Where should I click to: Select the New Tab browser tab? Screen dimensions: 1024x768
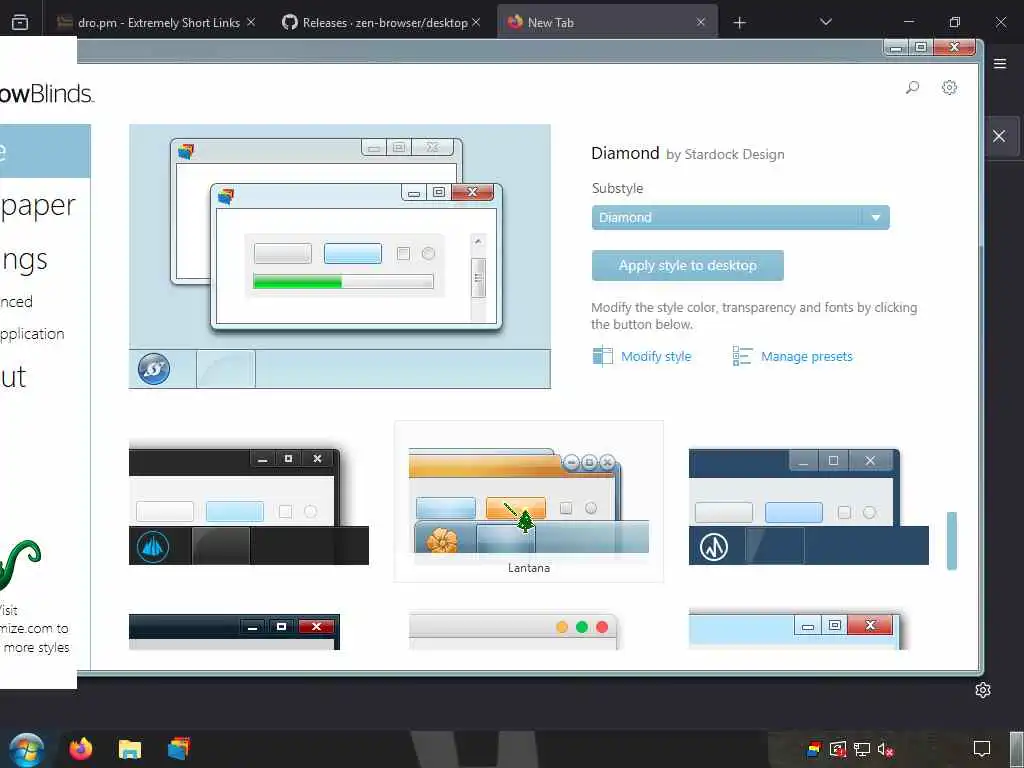[x=607, y=23]
